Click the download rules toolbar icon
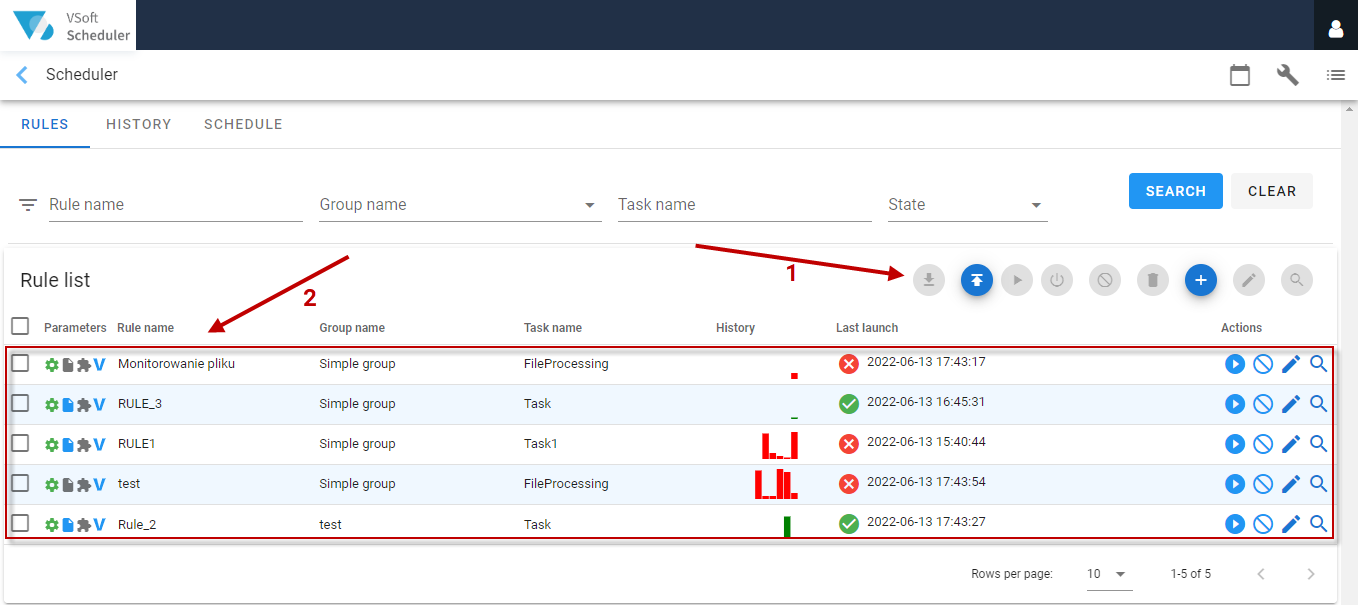This screenshot has width=1358, height=605. point(929,280)
